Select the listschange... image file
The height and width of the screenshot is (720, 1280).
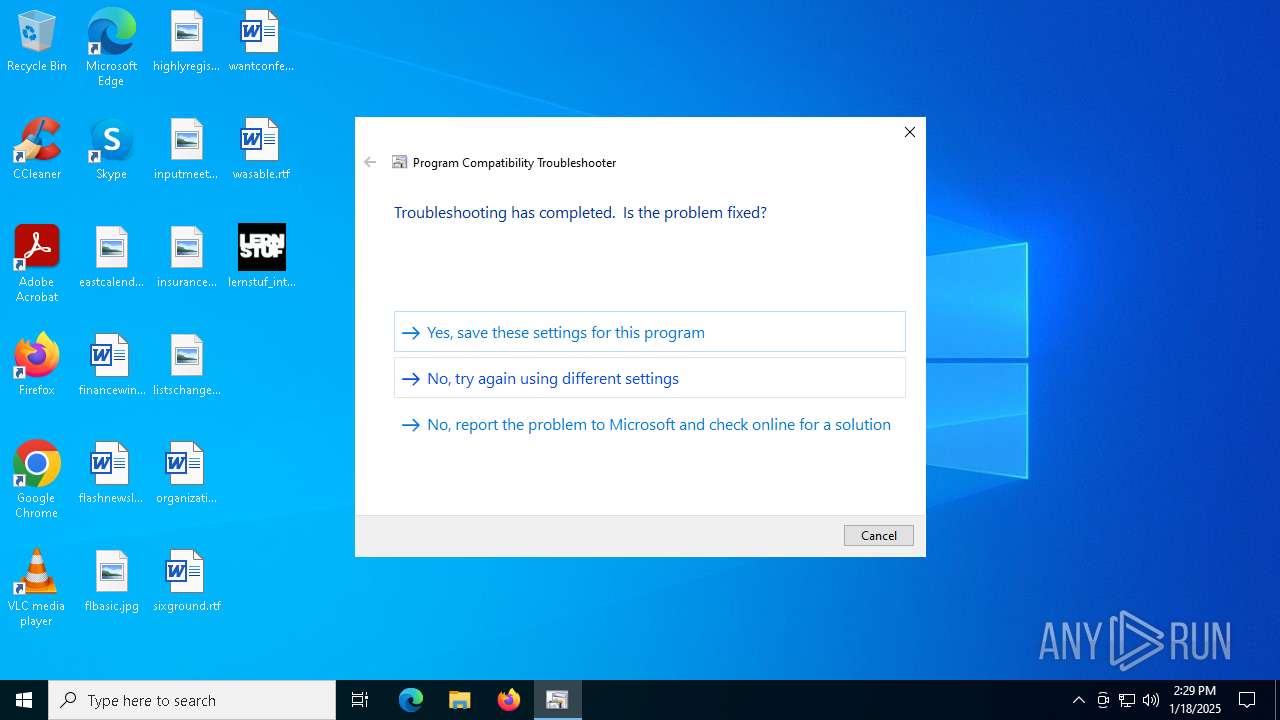pyautogui.click(x=186, y=366)
